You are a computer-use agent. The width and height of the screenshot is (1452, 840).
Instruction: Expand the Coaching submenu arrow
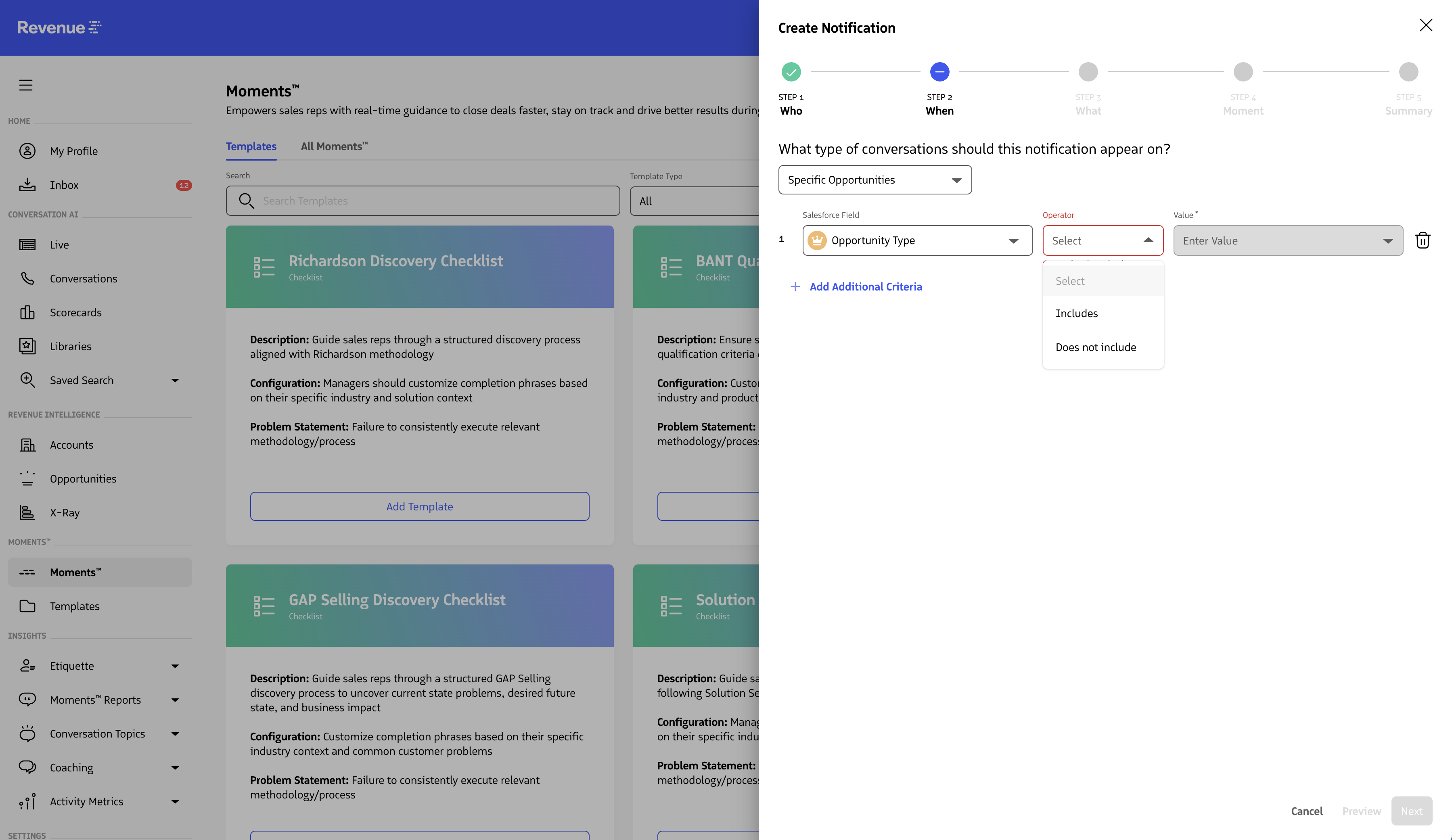point(175,768)
